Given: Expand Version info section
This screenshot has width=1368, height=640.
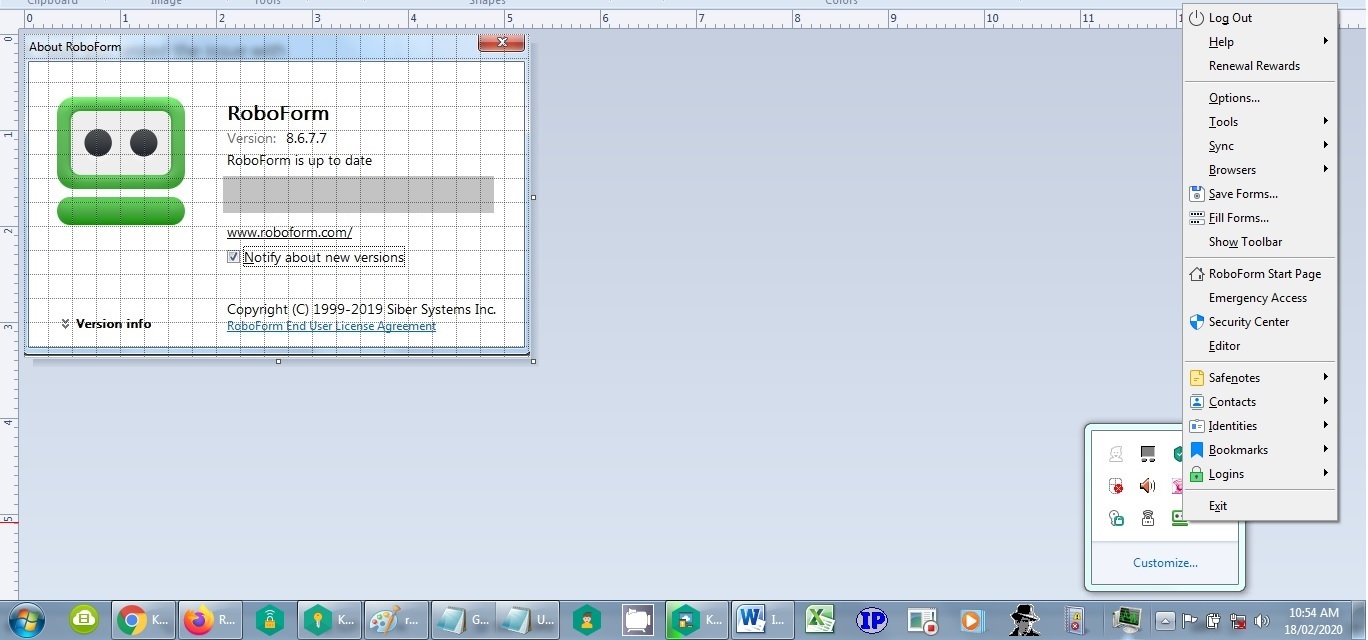Looking at the screenshot, I should 106,323.
